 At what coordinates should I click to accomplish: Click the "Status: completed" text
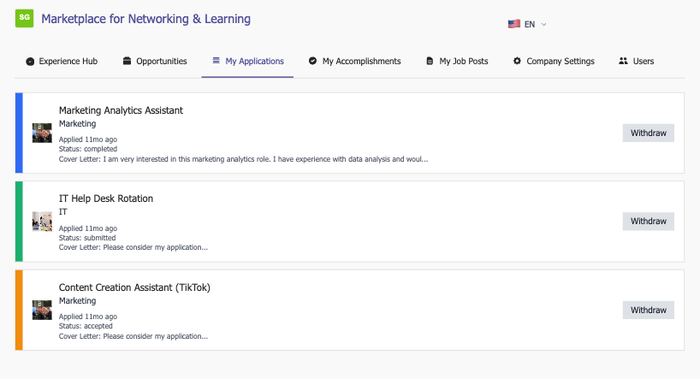tap(88, 149)
